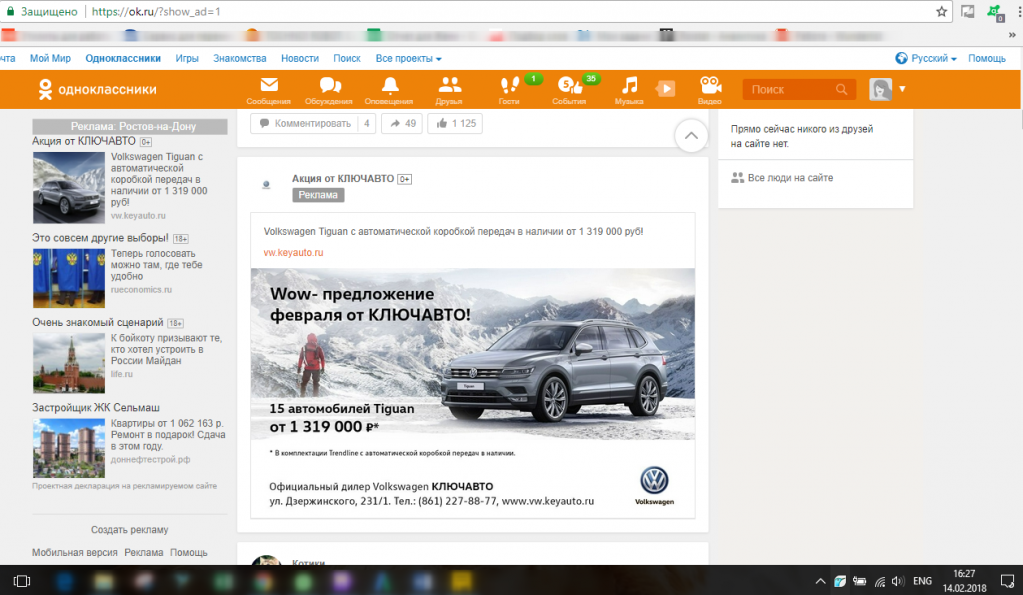Click the footer Реклама link

[144, 553]
